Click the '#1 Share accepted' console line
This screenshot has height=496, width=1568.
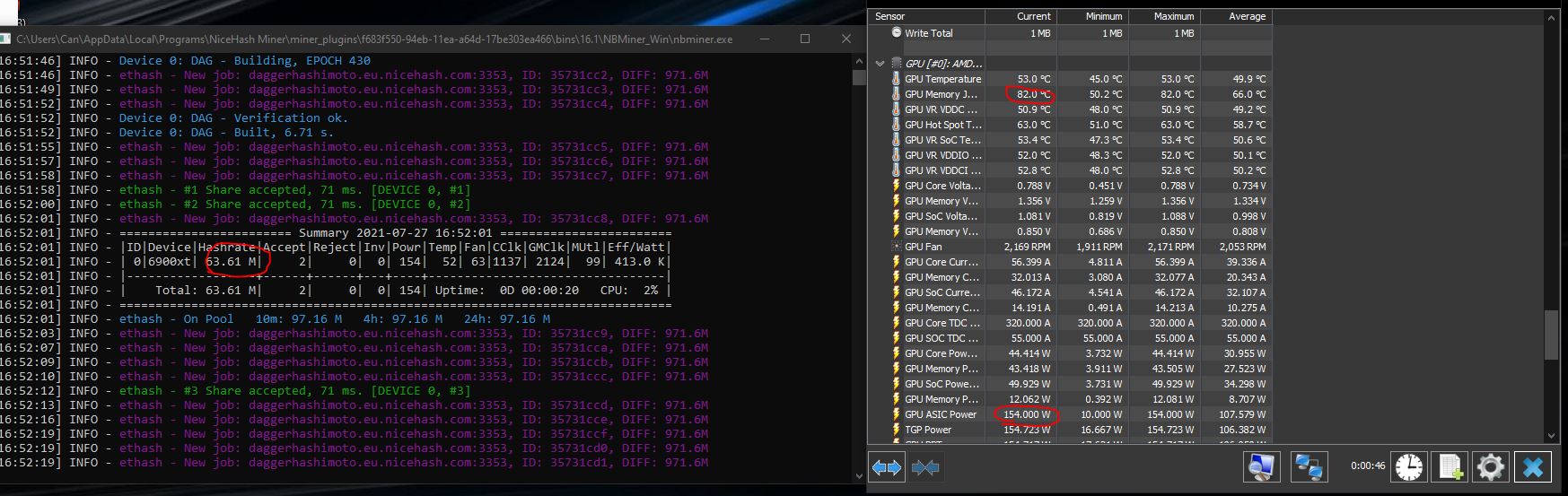click(x=294, y=190)
